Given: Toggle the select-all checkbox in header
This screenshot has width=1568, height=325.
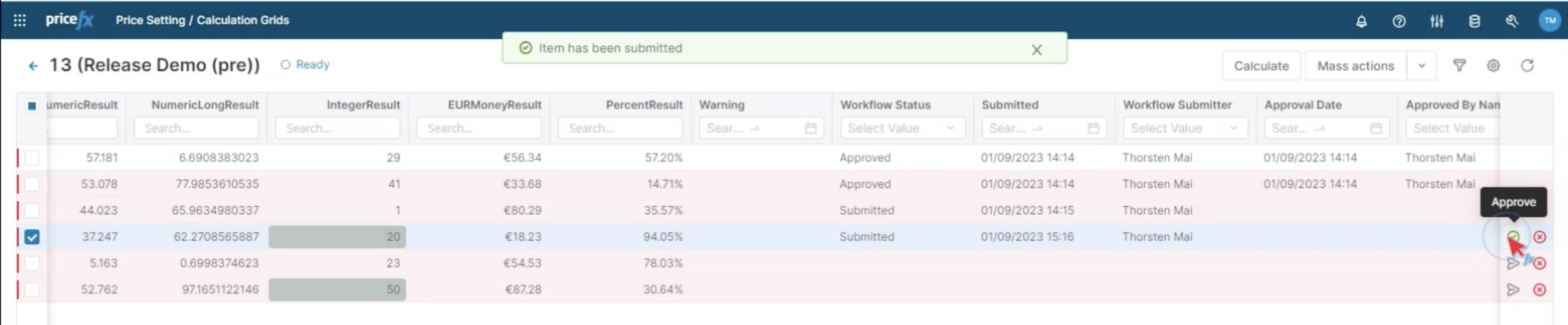Looking at the screenshot, I should coord(32,106).
